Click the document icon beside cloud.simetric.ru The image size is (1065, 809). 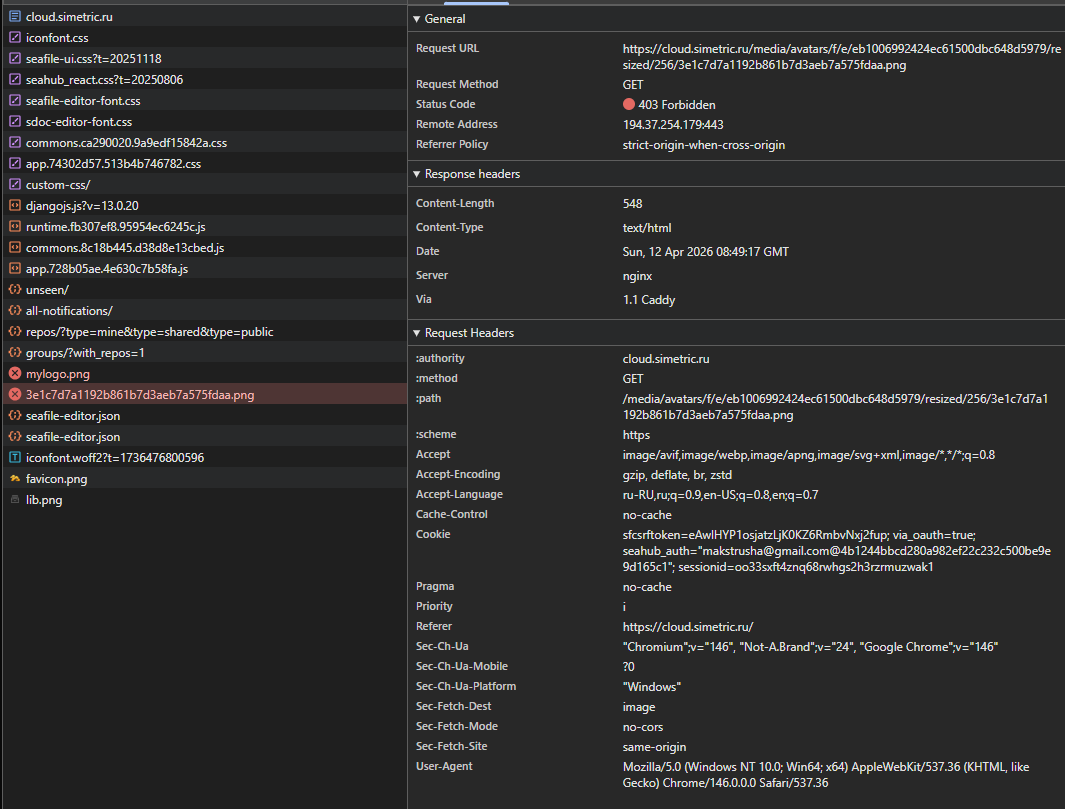point(14,17)
